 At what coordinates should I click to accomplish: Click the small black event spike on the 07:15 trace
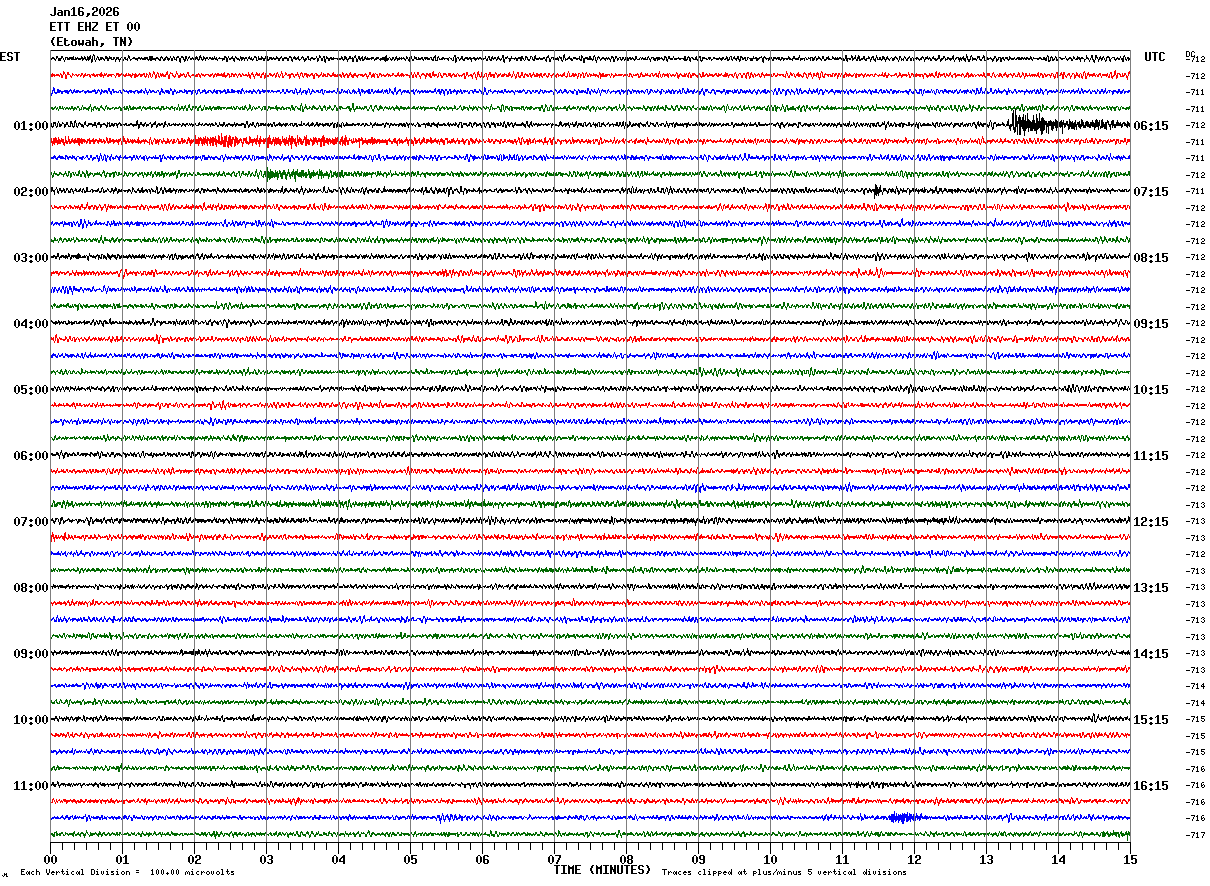click(877, 190)
